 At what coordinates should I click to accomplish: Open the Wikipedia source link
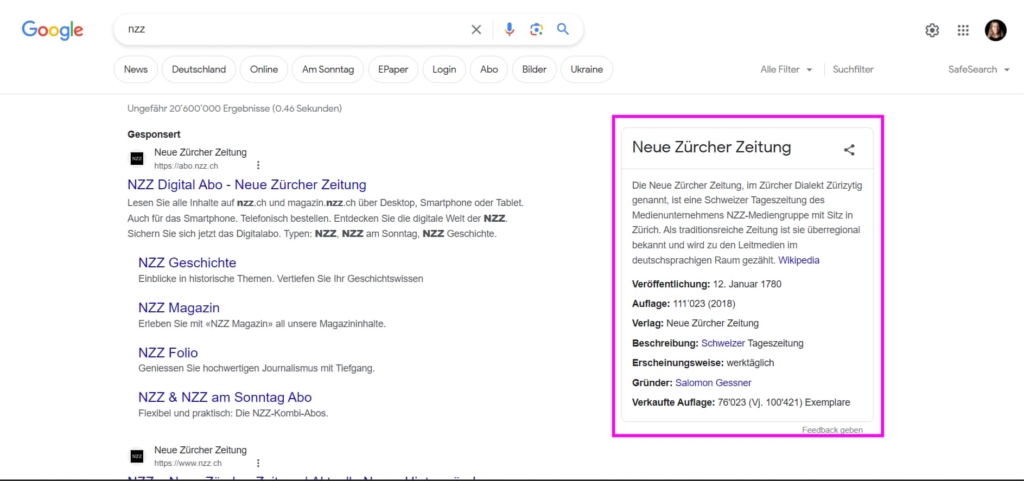click(x=799, y=260)
